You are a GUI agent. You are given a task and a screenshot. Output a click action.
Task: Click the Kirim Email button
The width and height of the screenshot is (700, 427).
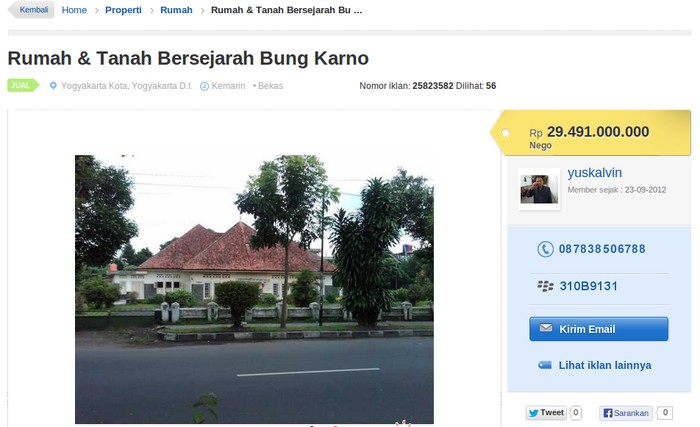(599, 329)
